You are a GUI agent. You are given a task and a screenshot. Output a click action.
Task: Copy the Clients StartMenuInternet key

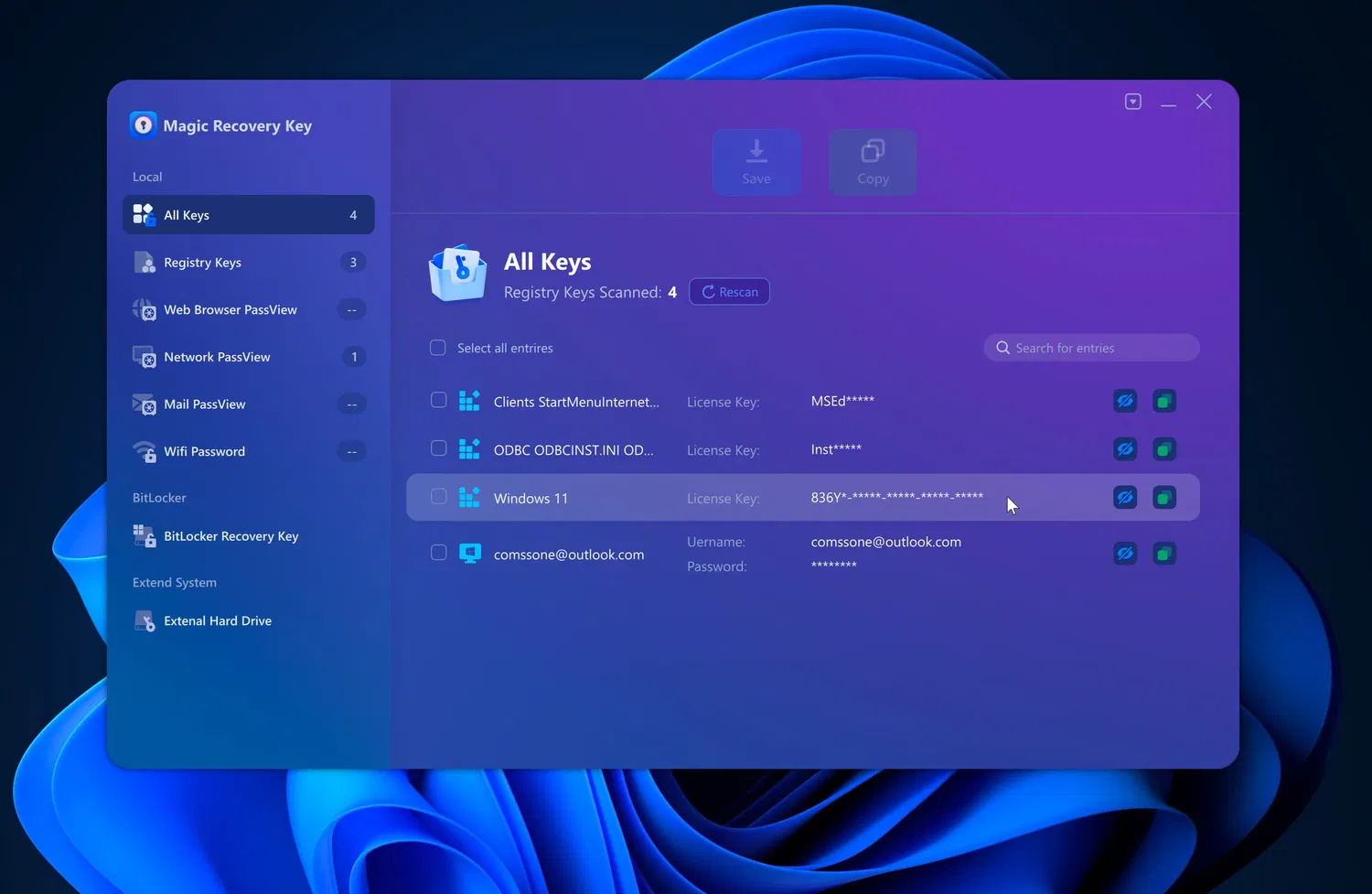(1164, 401)
